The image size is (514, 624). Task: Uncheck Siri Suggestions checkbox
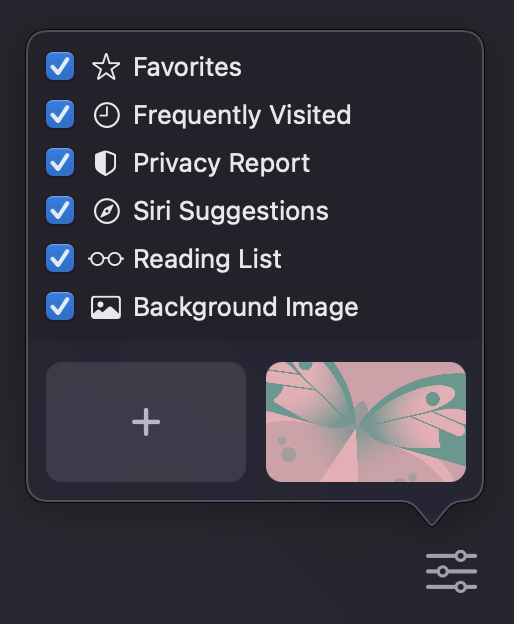click(60, 210)
